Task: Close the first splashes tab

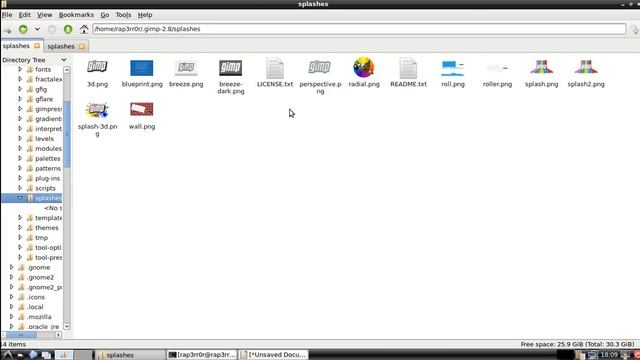Action: [x=37, y=46]
